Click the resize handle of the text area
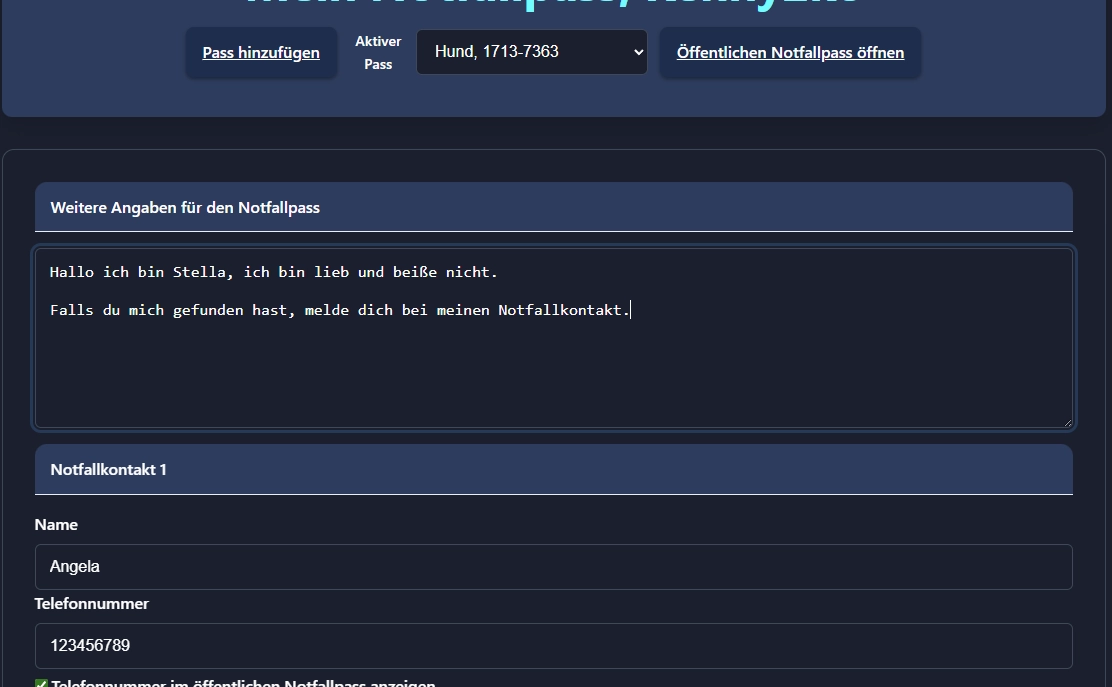Image resolution: width=1112 pixels, height=687 pixels. click(x=1067, y=422)
